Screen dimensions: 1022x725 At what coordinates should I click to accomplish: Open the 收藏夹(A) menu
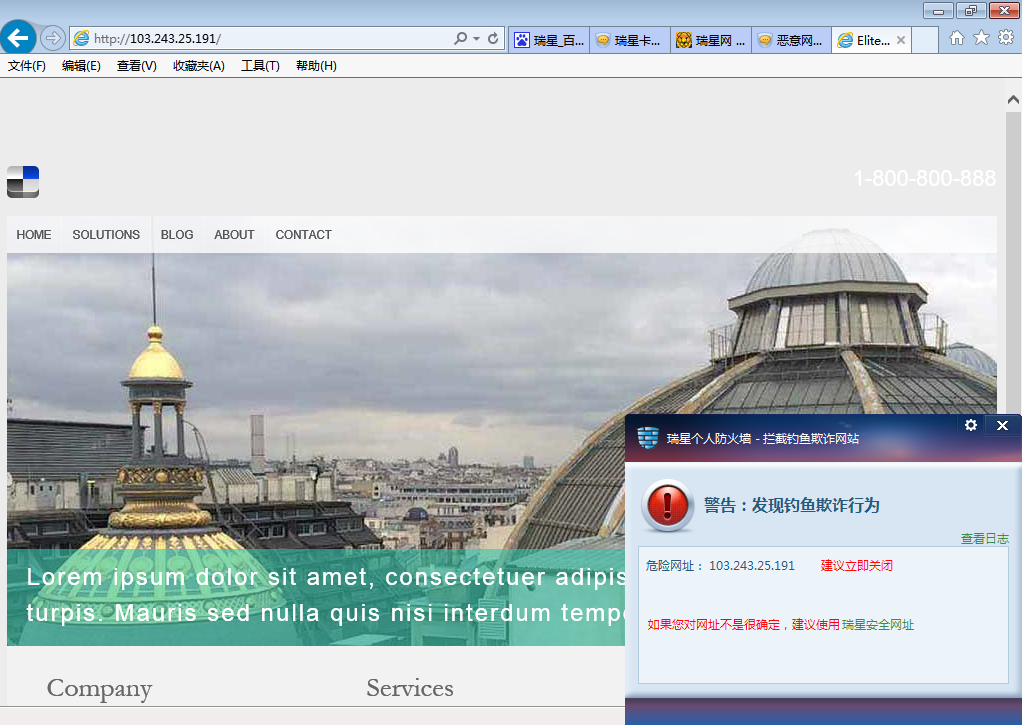199,66
